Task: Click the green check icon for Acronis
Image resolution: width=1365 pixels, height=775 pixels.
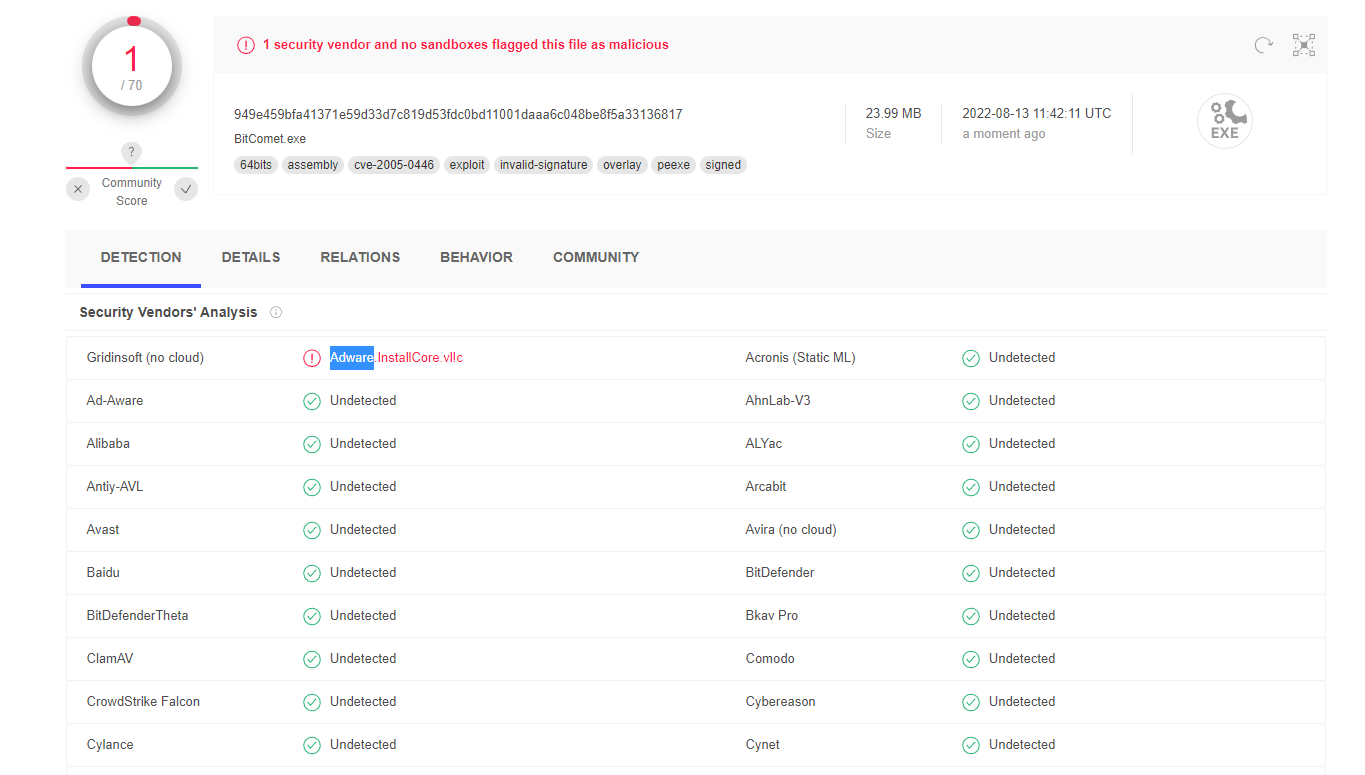Action: 970,358
